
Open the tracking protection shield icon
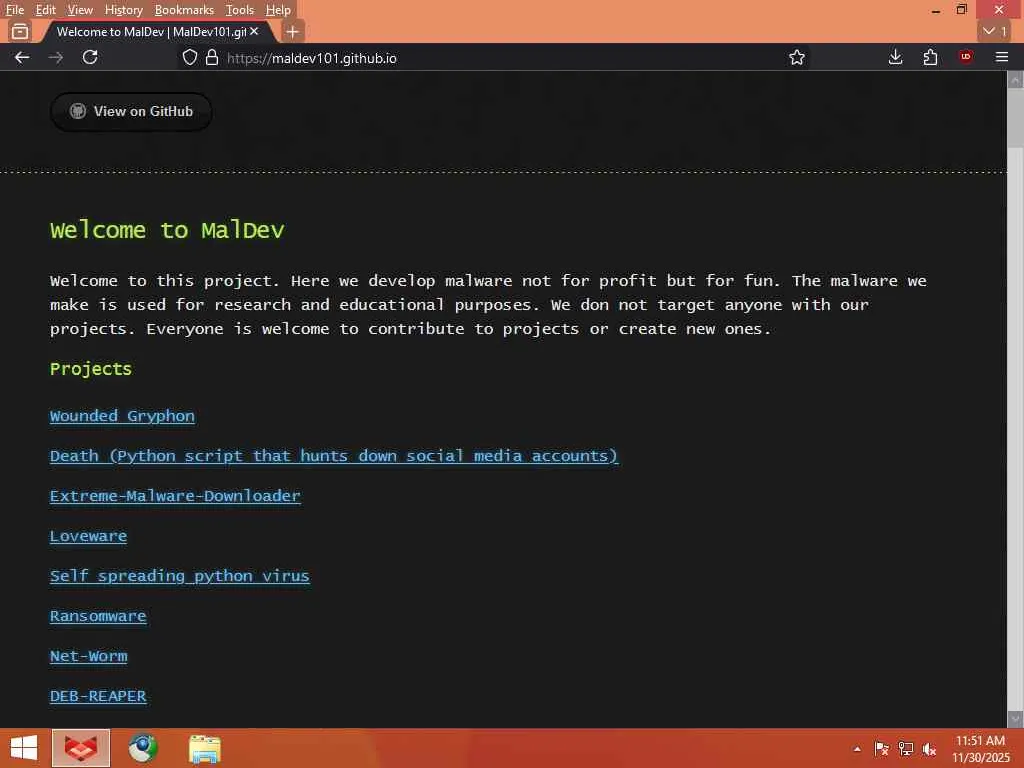pyautogui.click(x=189, y=57)
